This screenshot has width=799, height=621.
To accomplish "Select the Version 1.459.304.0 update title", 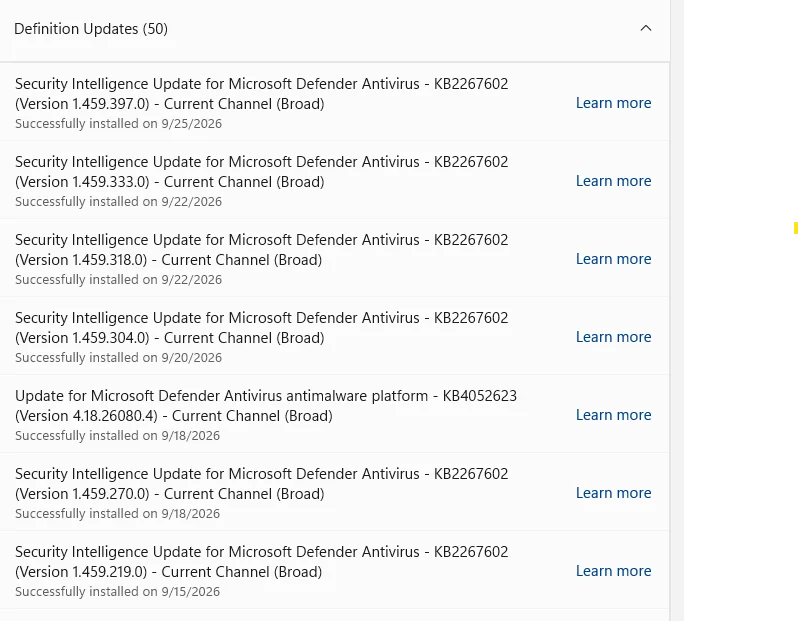I will (261, 328).
